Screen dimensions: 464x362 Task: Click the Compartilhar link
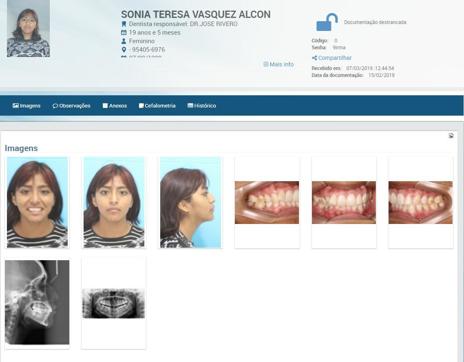pos(335,58)
